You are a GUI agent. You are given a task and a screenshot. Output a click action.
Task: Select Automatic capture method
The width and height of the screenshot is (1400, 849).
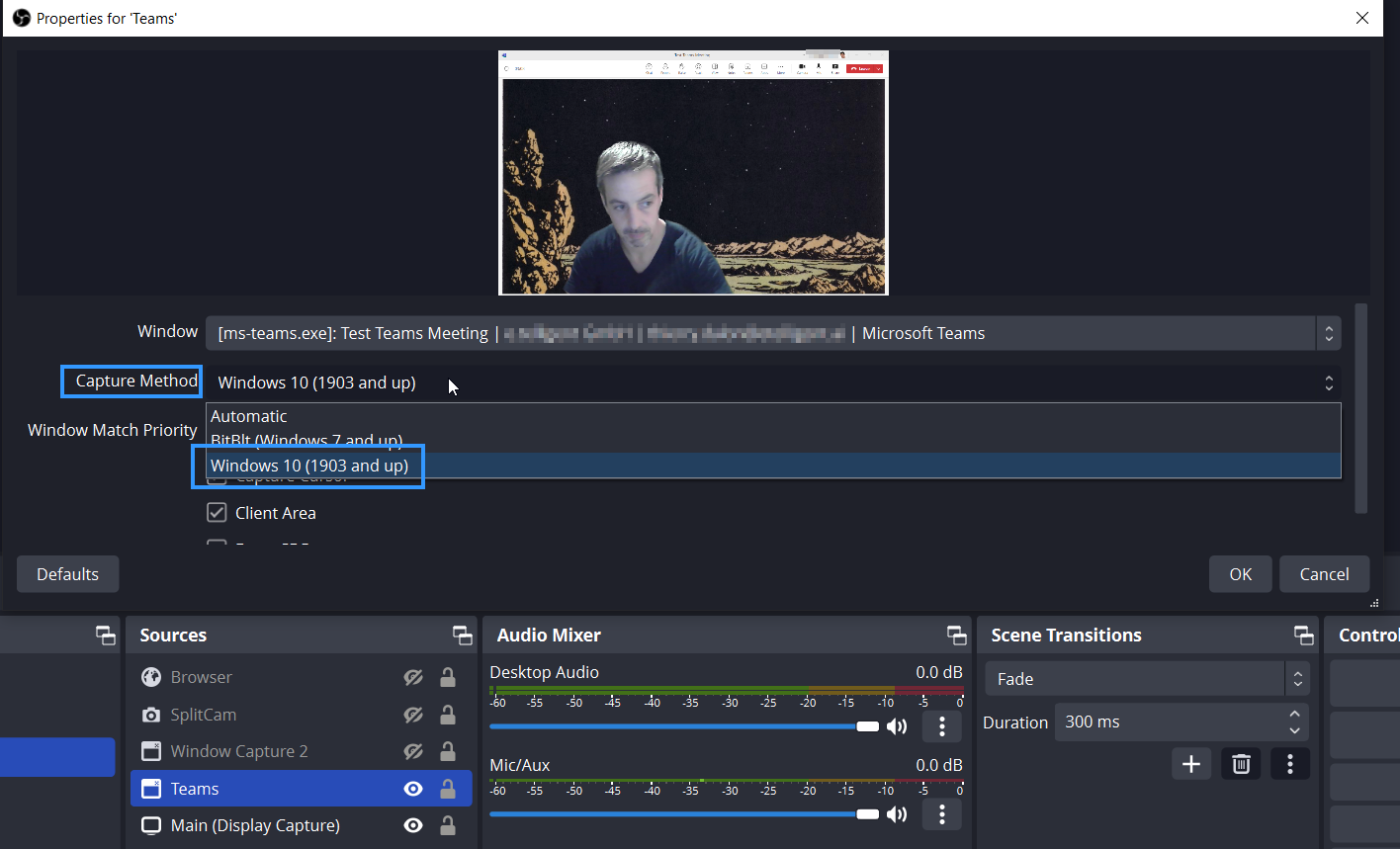[773, 416]
